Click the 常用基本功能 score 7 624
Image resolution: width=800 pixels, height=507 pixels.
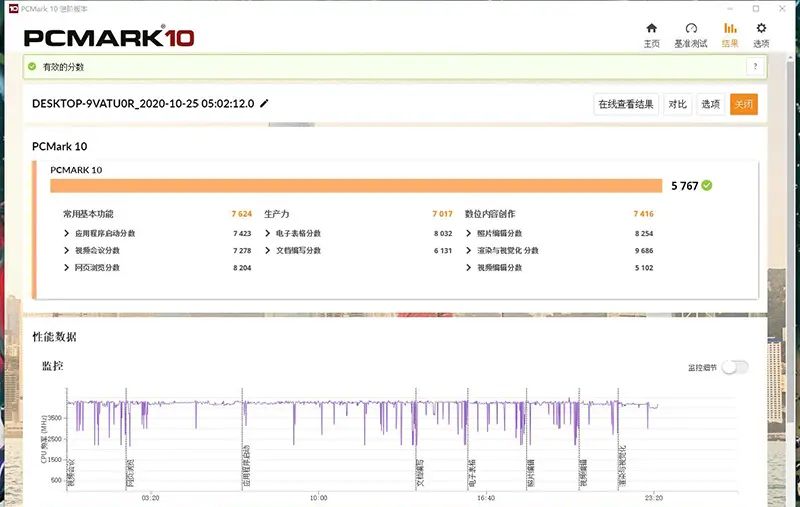tap(242, 214)
